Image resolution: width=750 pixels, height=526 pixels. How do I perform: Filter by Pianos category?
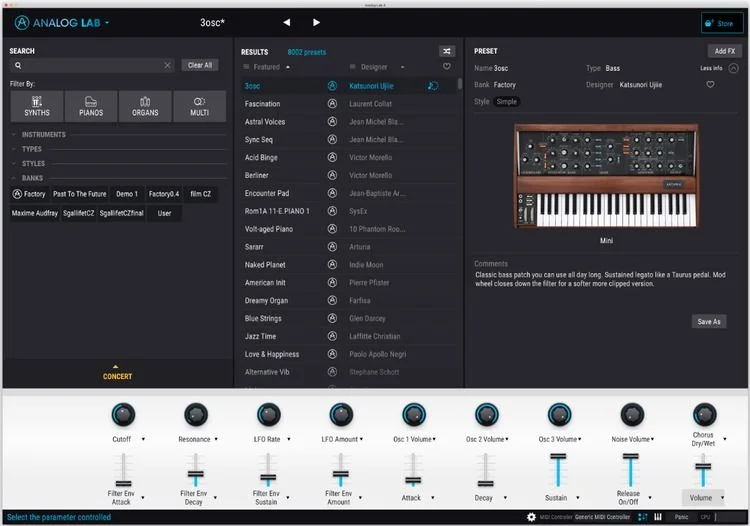[91, 106]
